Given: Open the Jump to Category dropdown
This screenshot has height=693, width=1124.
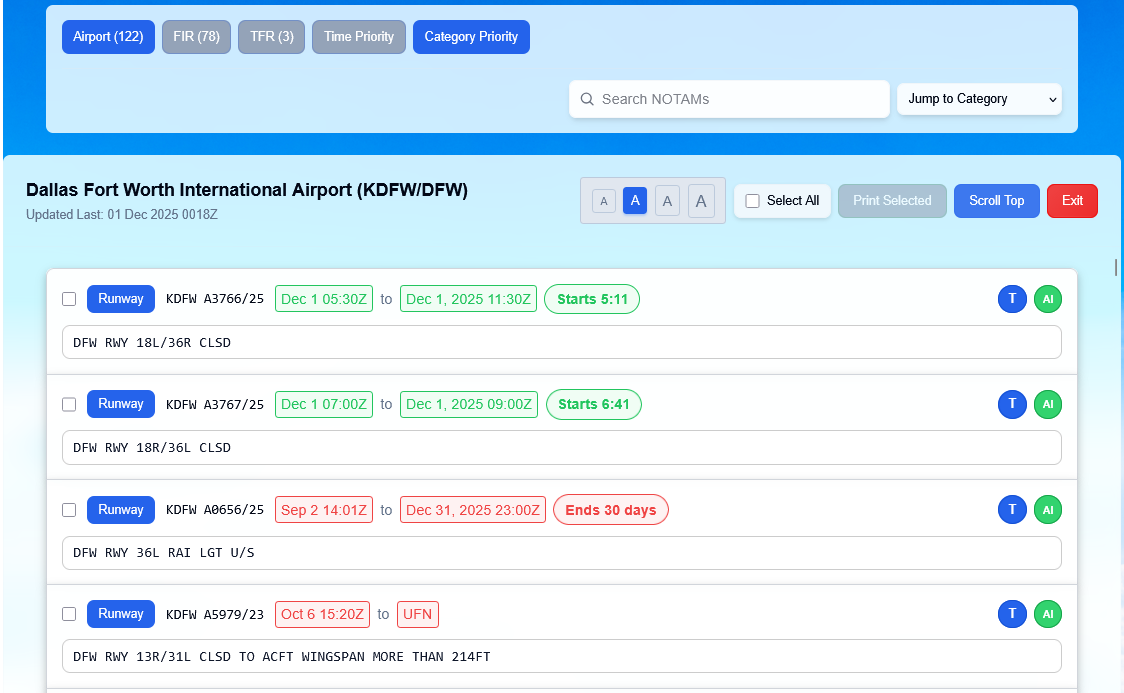Looking at the screenshot, I should [979, 99].
